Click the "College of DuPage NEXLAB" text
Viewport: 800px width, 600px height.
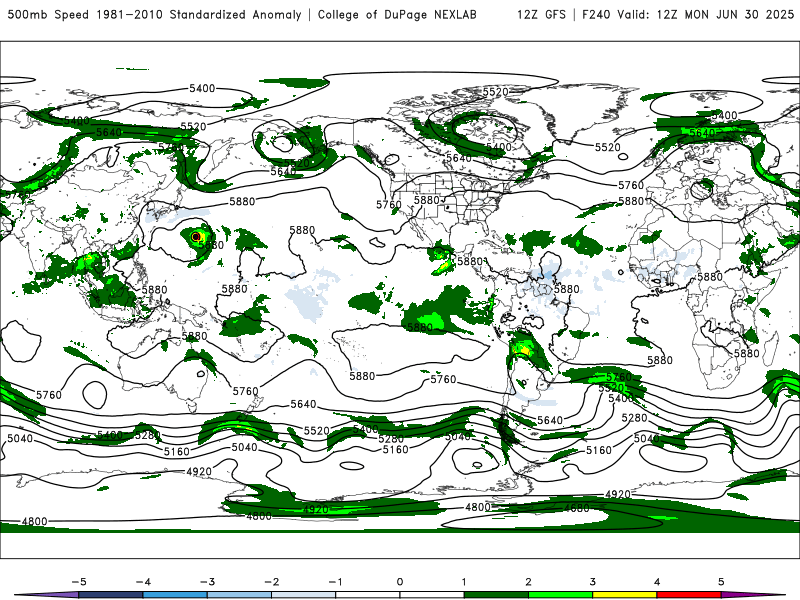coord(397,14)
